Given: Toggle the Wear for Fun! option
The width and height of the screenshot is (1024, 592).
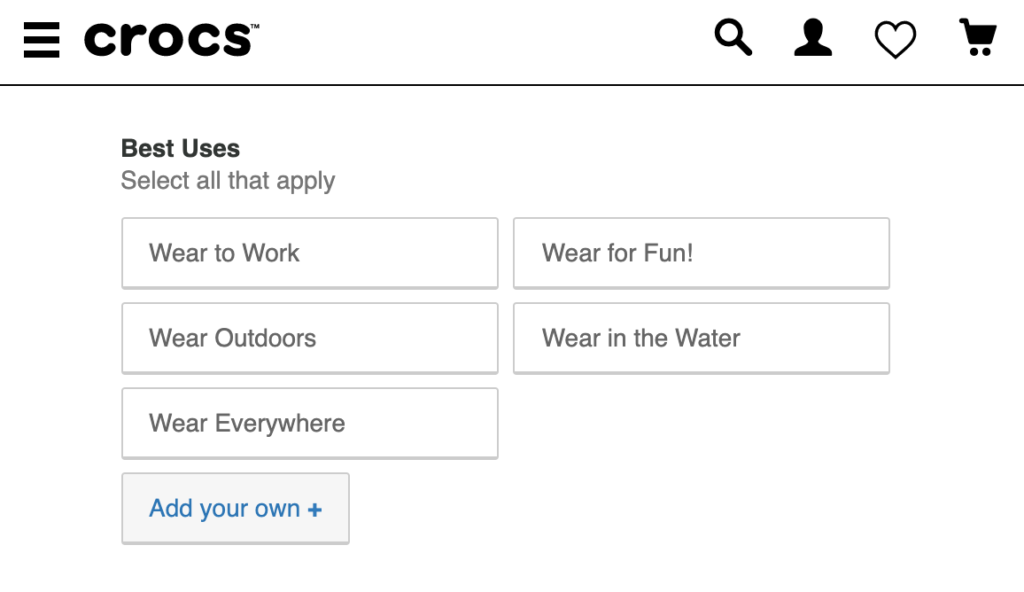Looking at the screenshot, I should [x=701, y=253].
